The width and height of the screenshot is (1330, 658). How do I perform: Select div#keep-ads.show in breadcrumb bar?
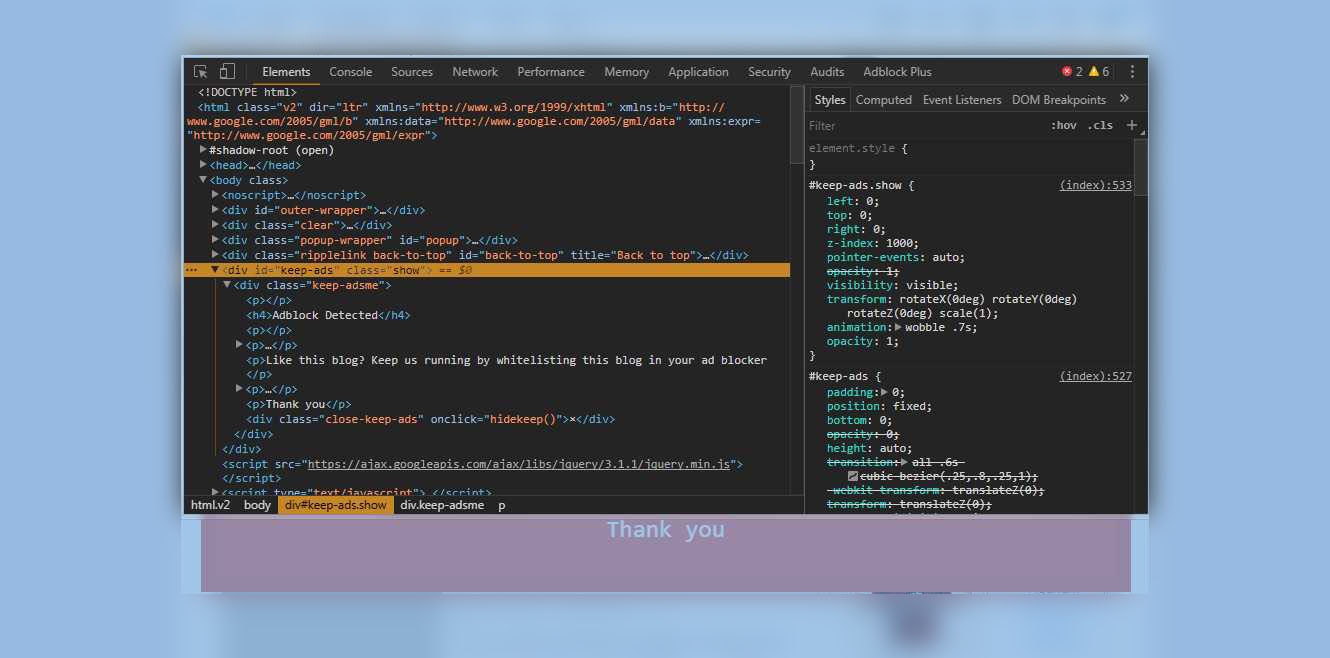tap(335, 505)
